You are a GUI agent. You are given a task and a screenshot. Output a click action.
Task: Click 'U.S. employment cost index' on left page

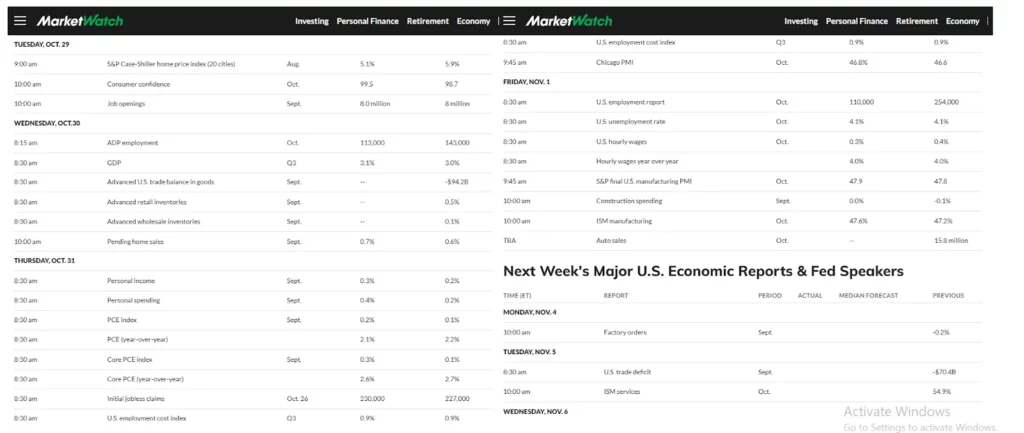point(145,418)
